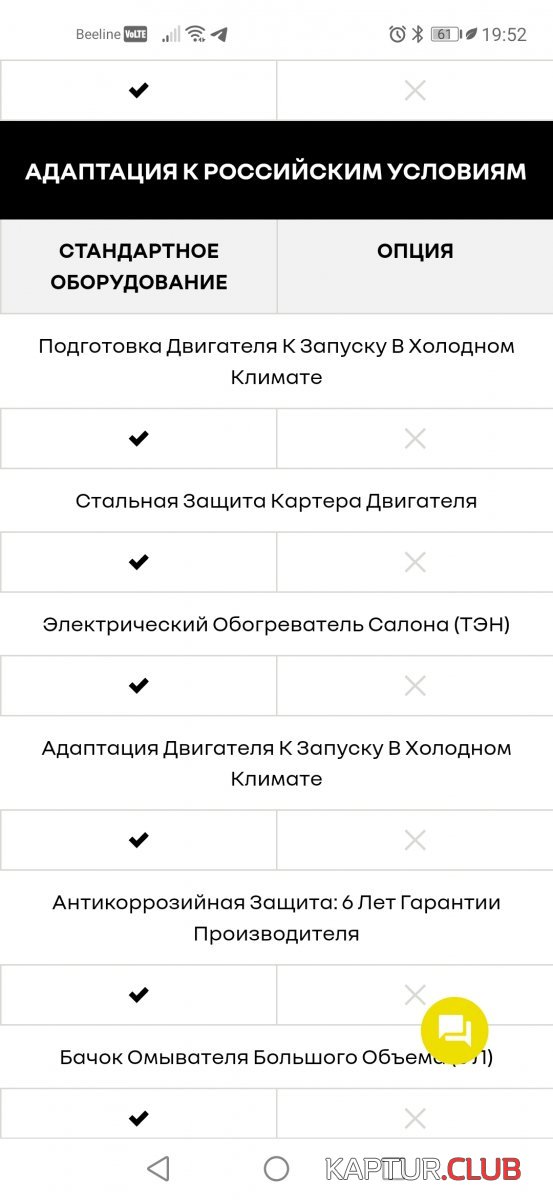The image size is (553, 1200).
Task: Click checkmark under Стальная Защита Картера Двигателя
Action: [x=138, y=562]
